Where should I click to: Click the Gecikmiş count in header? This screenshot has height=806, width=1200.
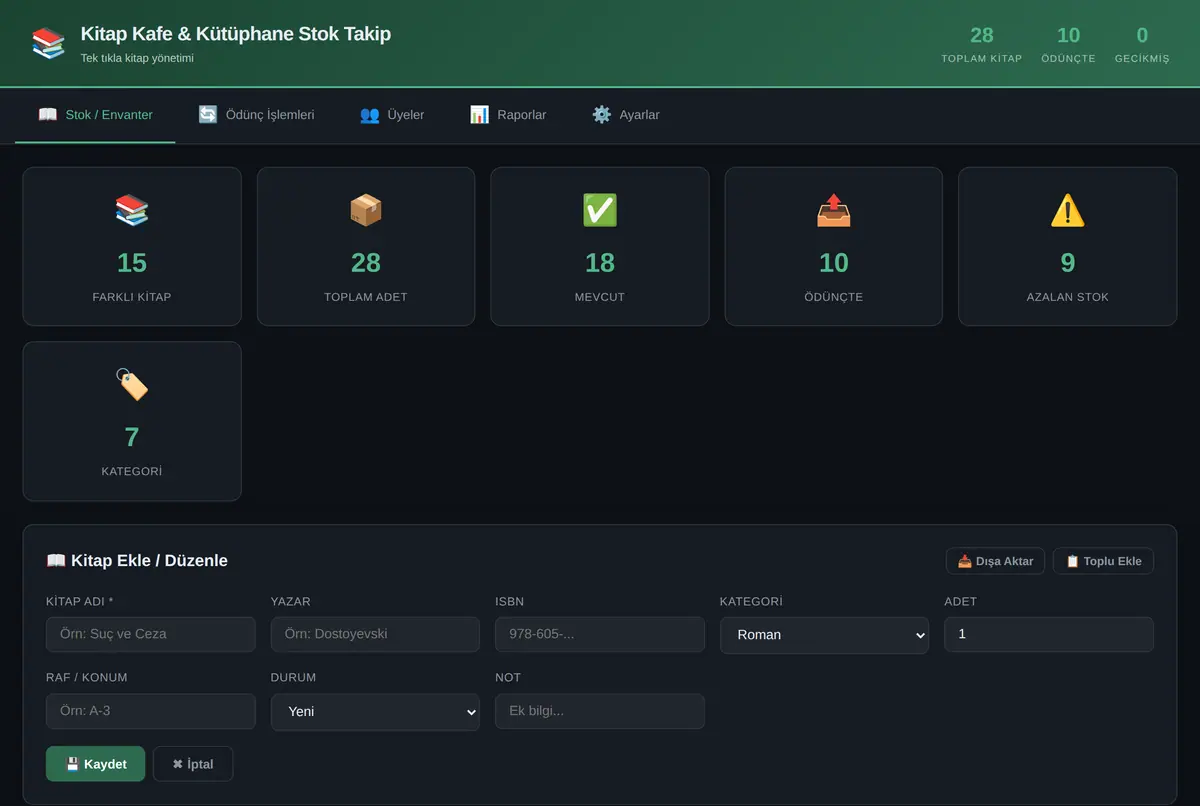[1142, 36]
